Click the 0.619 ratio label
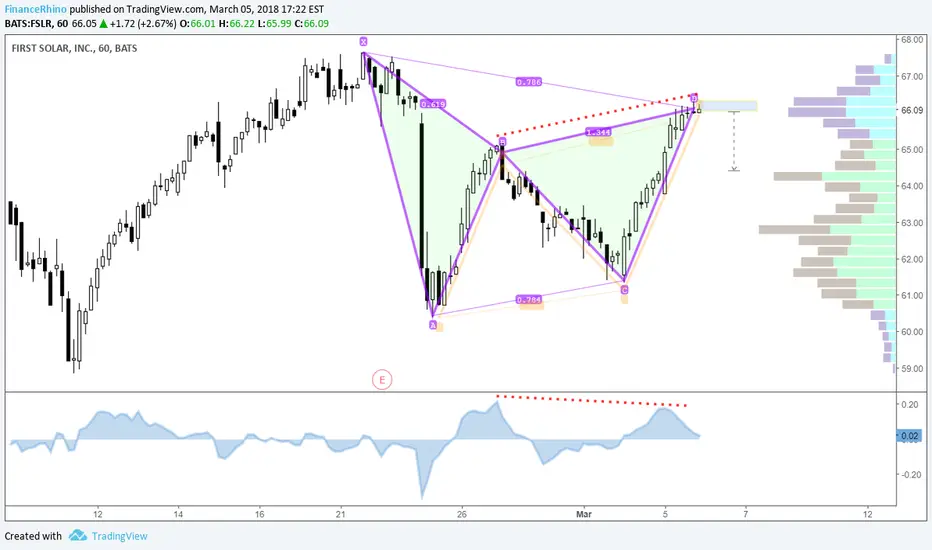This screenshot has width=932, height=550. 433,104
